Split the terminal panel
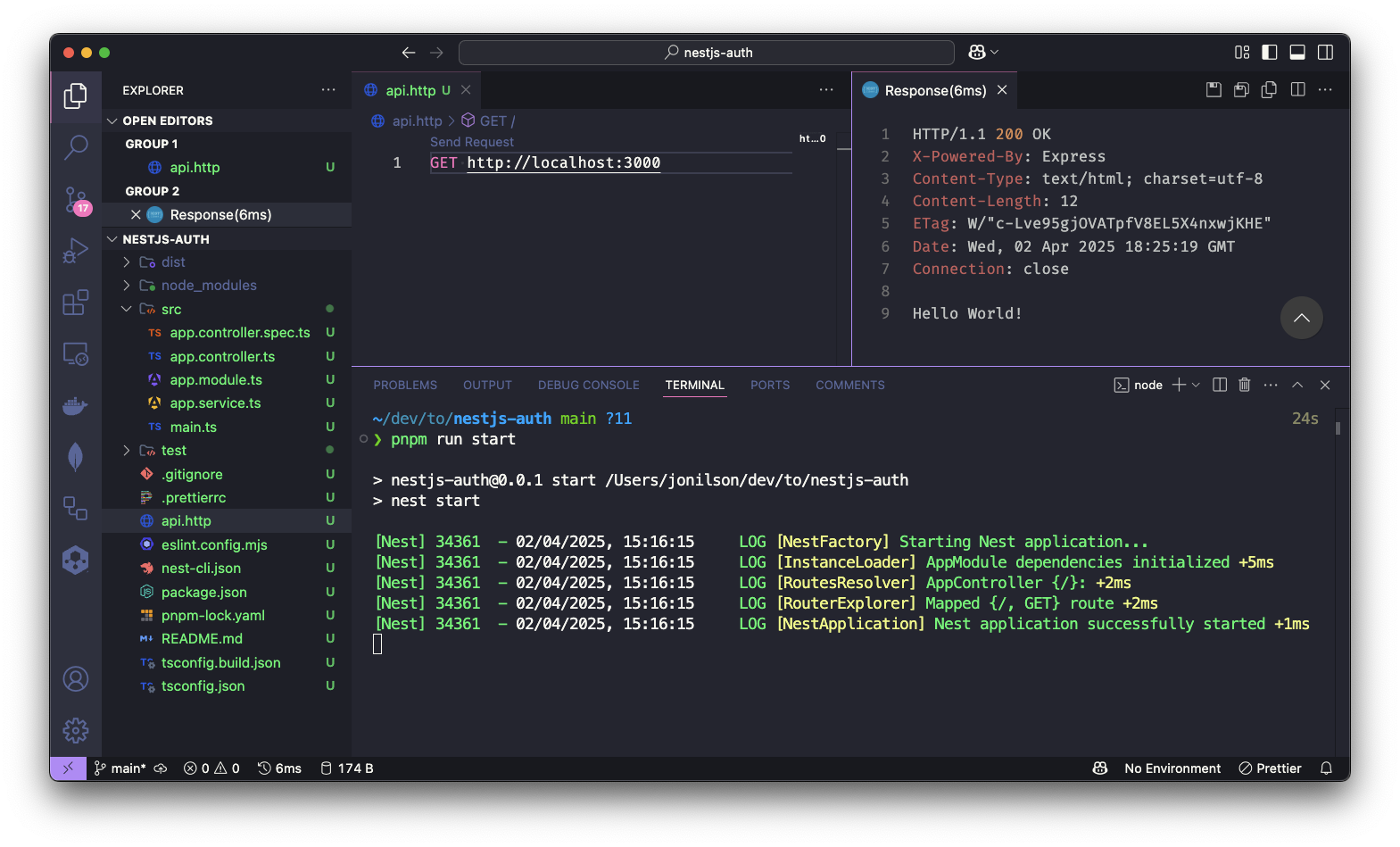1400x847 pixels. click(x=1220, y=385)
